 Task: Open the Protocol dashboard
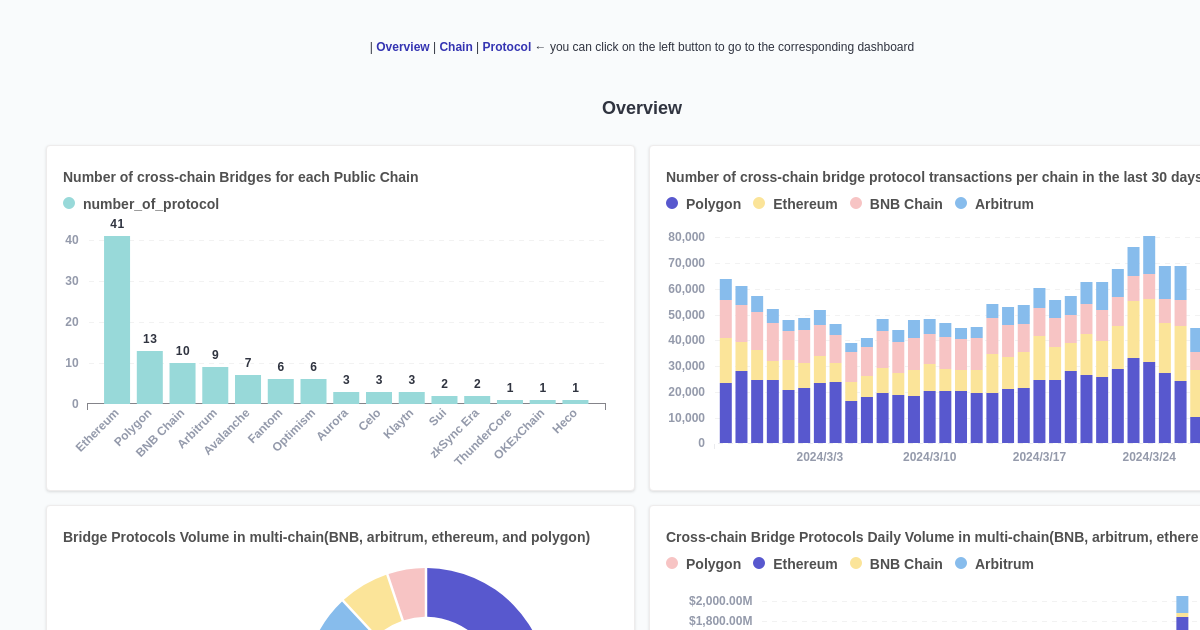click(507, 47)
